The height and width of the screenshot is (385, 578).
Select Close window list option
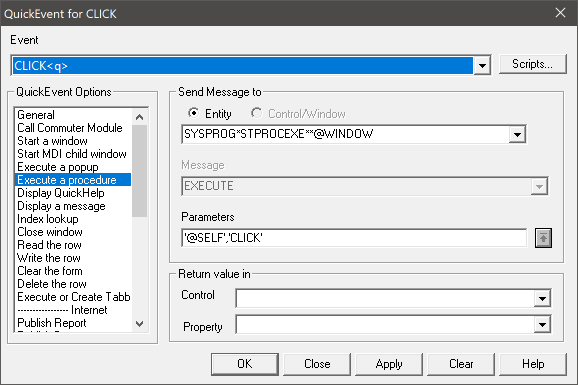pos(73,232)
